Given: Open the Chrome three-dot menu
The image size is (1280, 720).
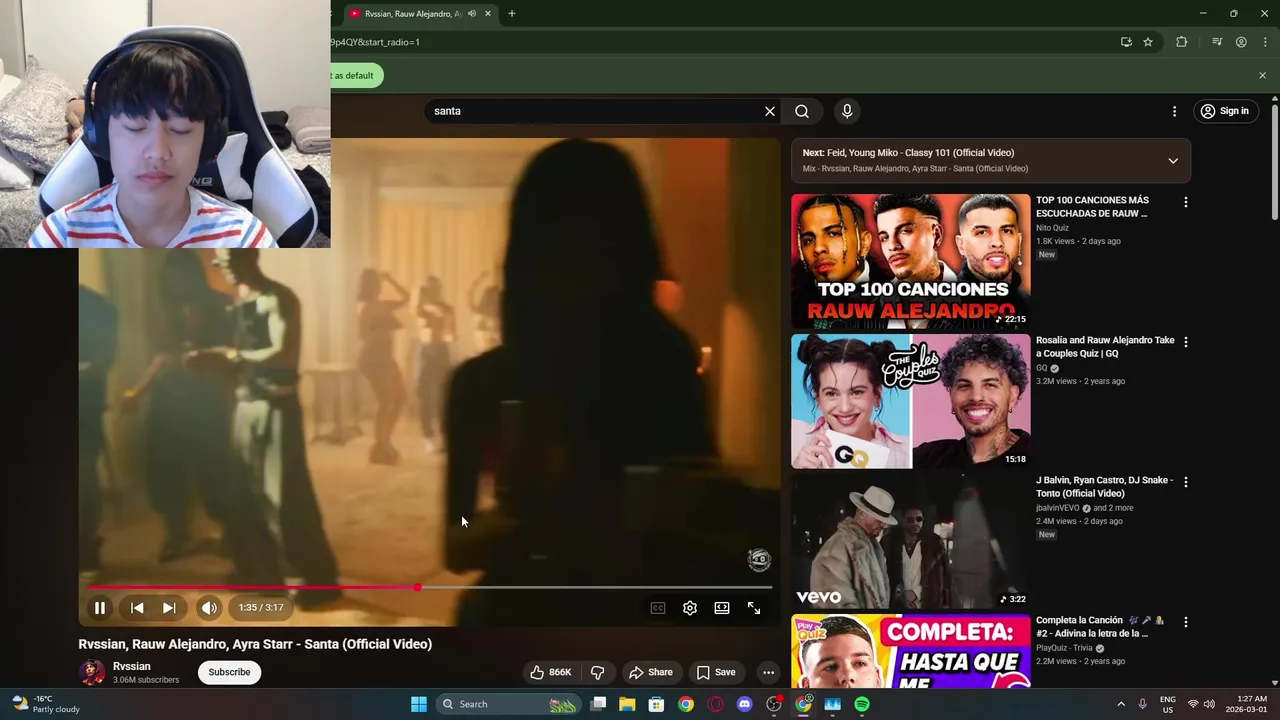Looking at the screenshot, I should (x=1265, y=42).
